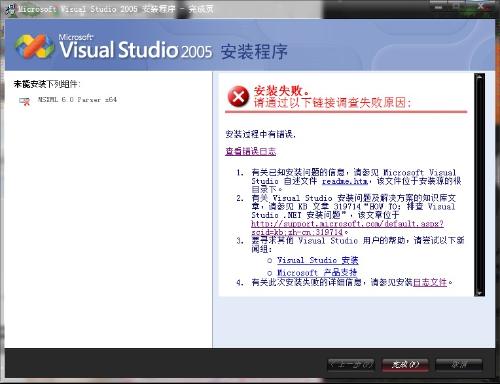Click the red error X icon
The width and height of the screenshot is (500, 384).
238,97
